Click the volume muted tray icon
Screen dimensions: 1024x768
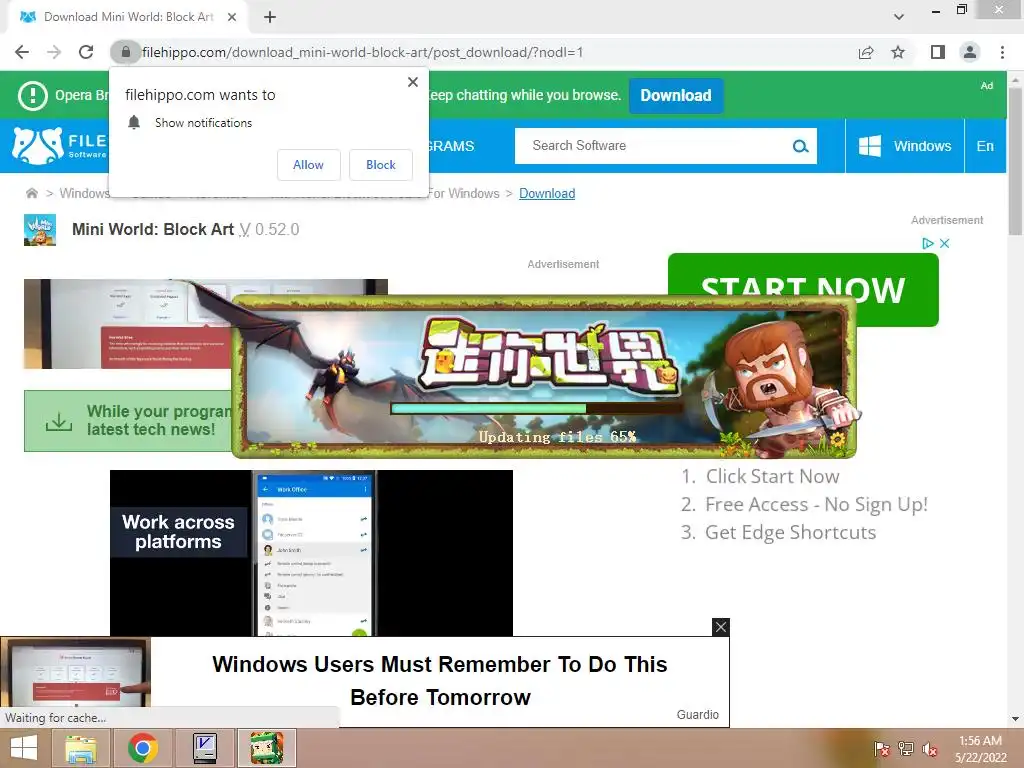(x=930, y=749)
